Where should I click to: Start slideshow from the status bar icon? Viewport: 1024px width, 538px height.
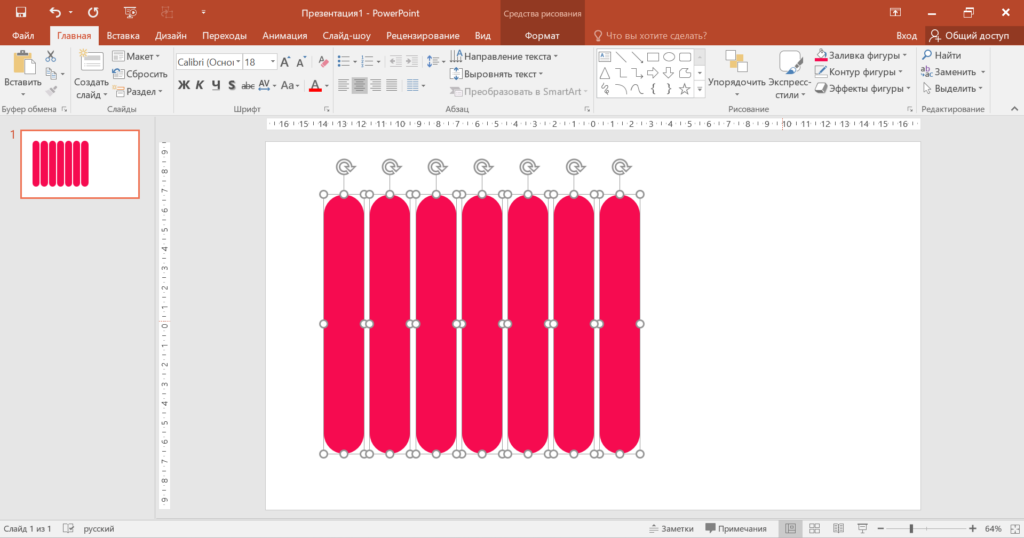862,528
